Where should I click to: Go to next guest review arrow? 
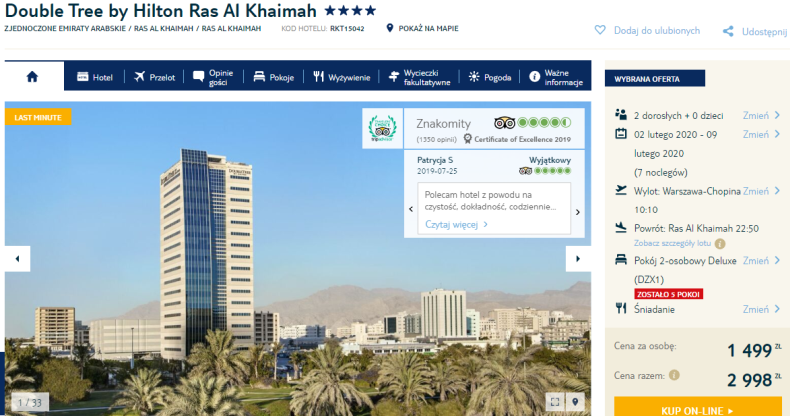(x=578, y=212)
